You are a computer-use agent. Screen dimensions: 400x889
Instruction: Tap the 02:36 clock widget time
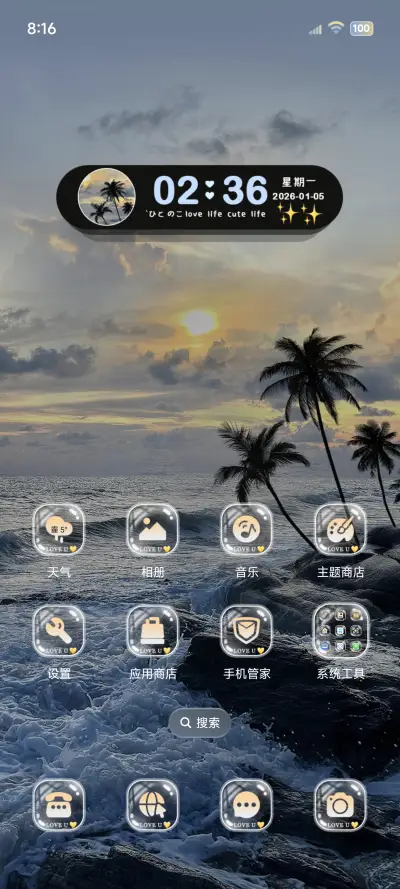pos(210,190)
